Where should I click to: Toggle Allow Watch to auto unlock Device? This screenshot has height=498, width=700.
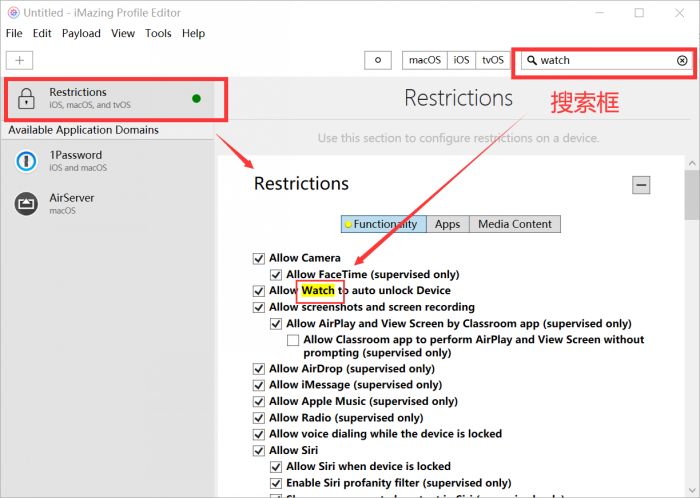pos(258,291)
